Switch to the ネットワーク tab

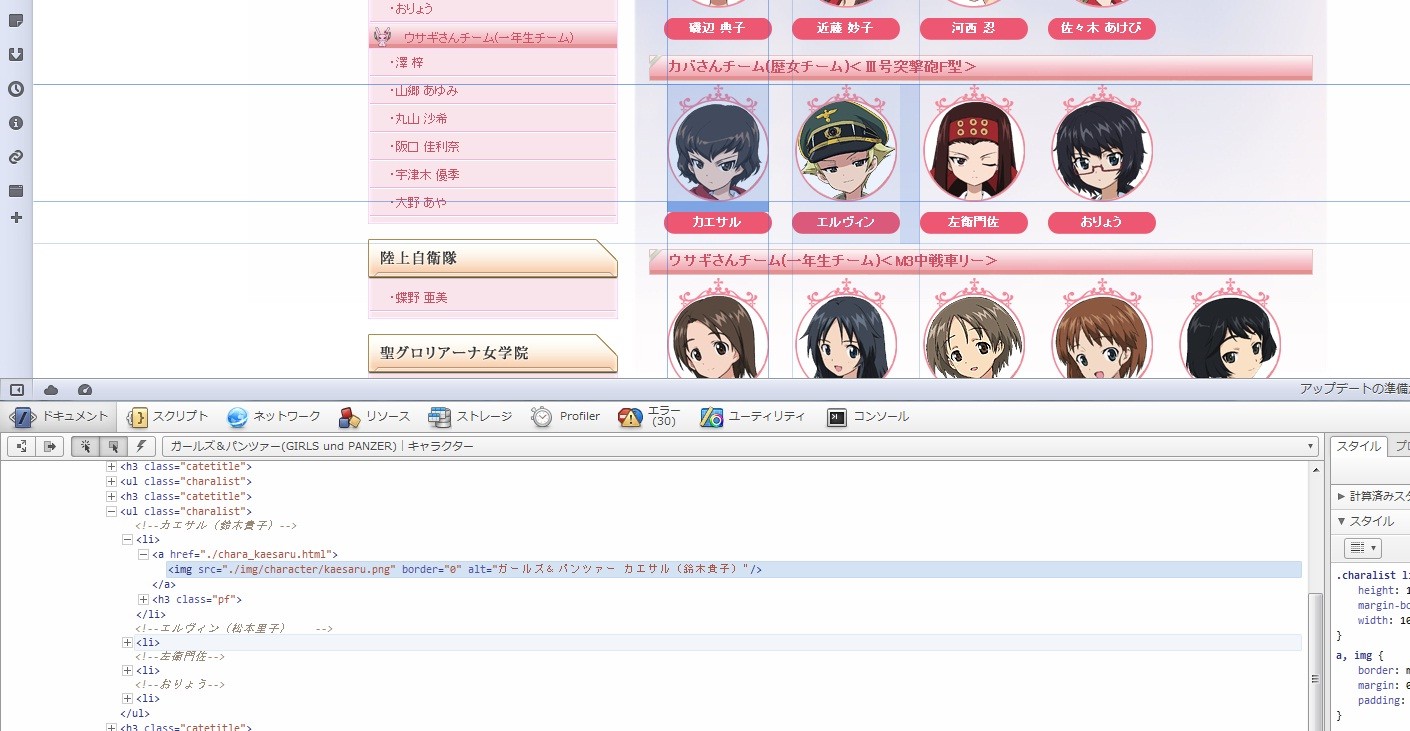tap(274, 417)
